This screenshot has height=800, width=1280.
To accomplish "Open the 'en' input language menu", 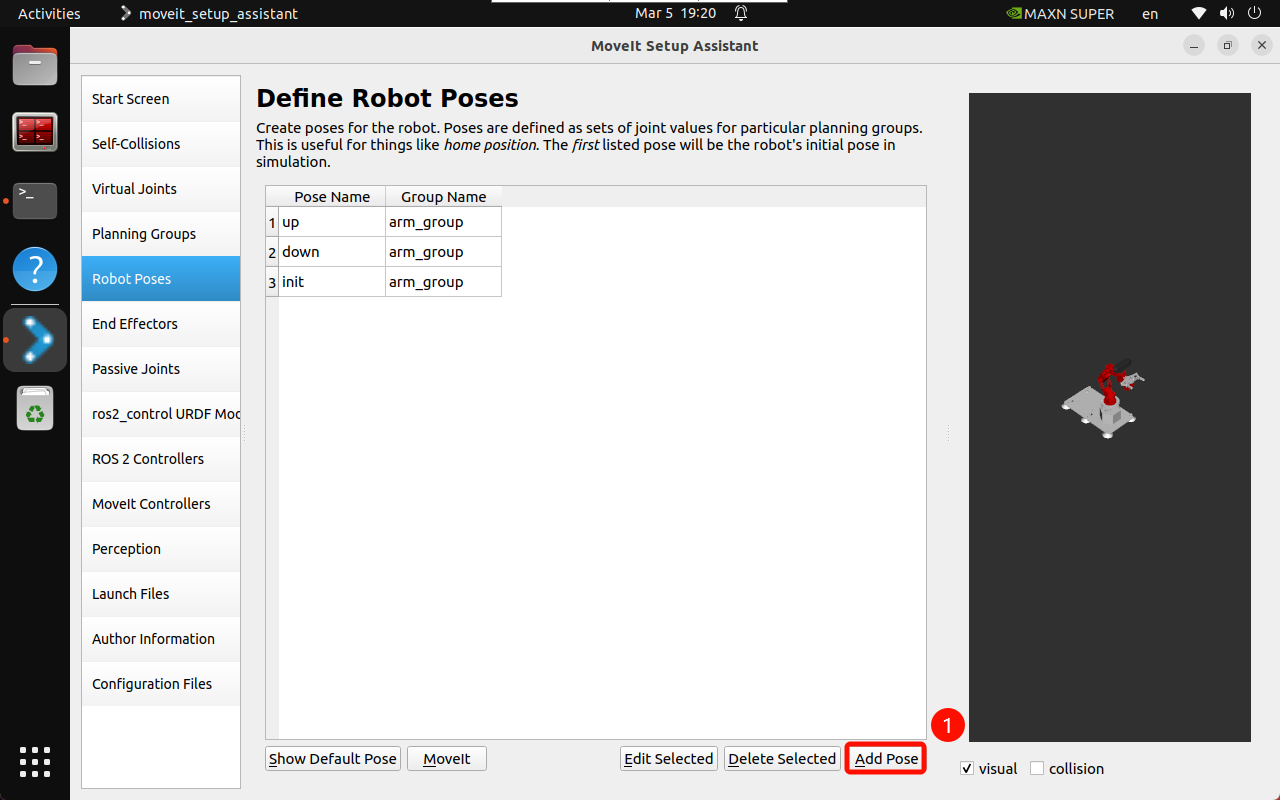I will coord(1150,14).
